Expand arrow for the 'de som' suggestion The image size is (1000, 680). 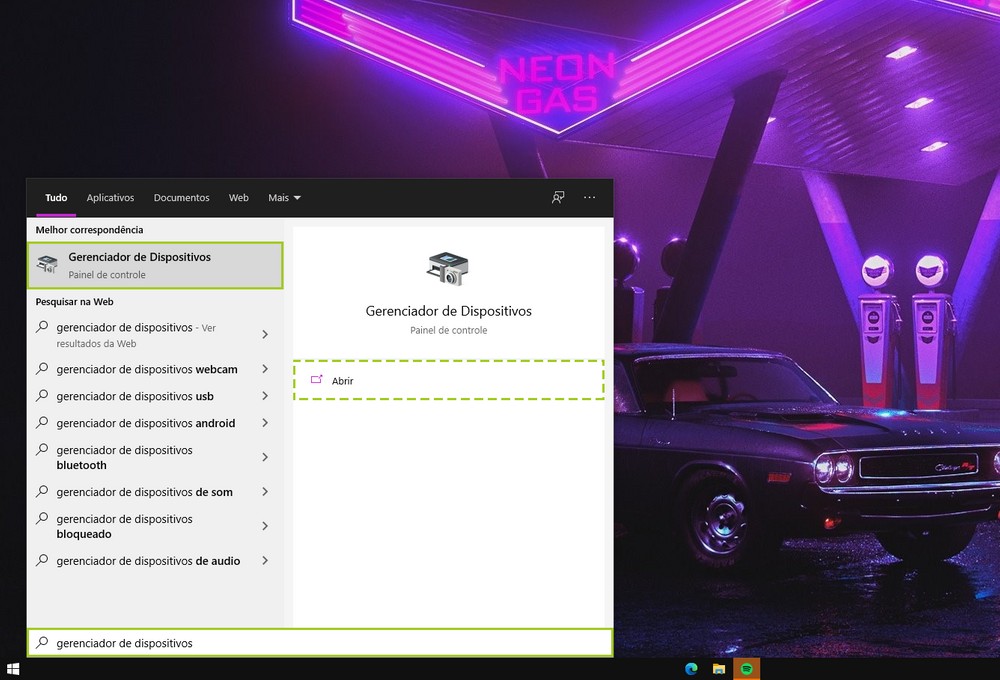pyautogui.click(x=265, y=491)
